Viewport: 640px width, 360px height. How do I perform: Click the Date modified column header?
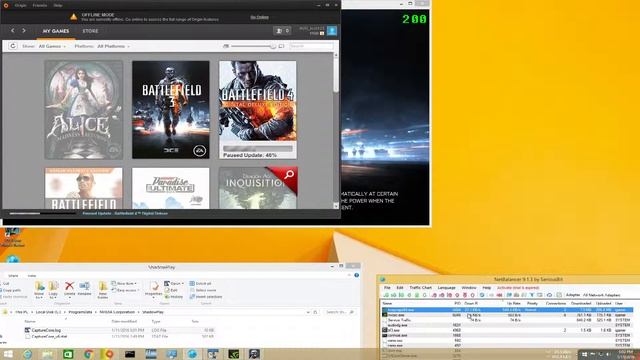pos(124,322)
